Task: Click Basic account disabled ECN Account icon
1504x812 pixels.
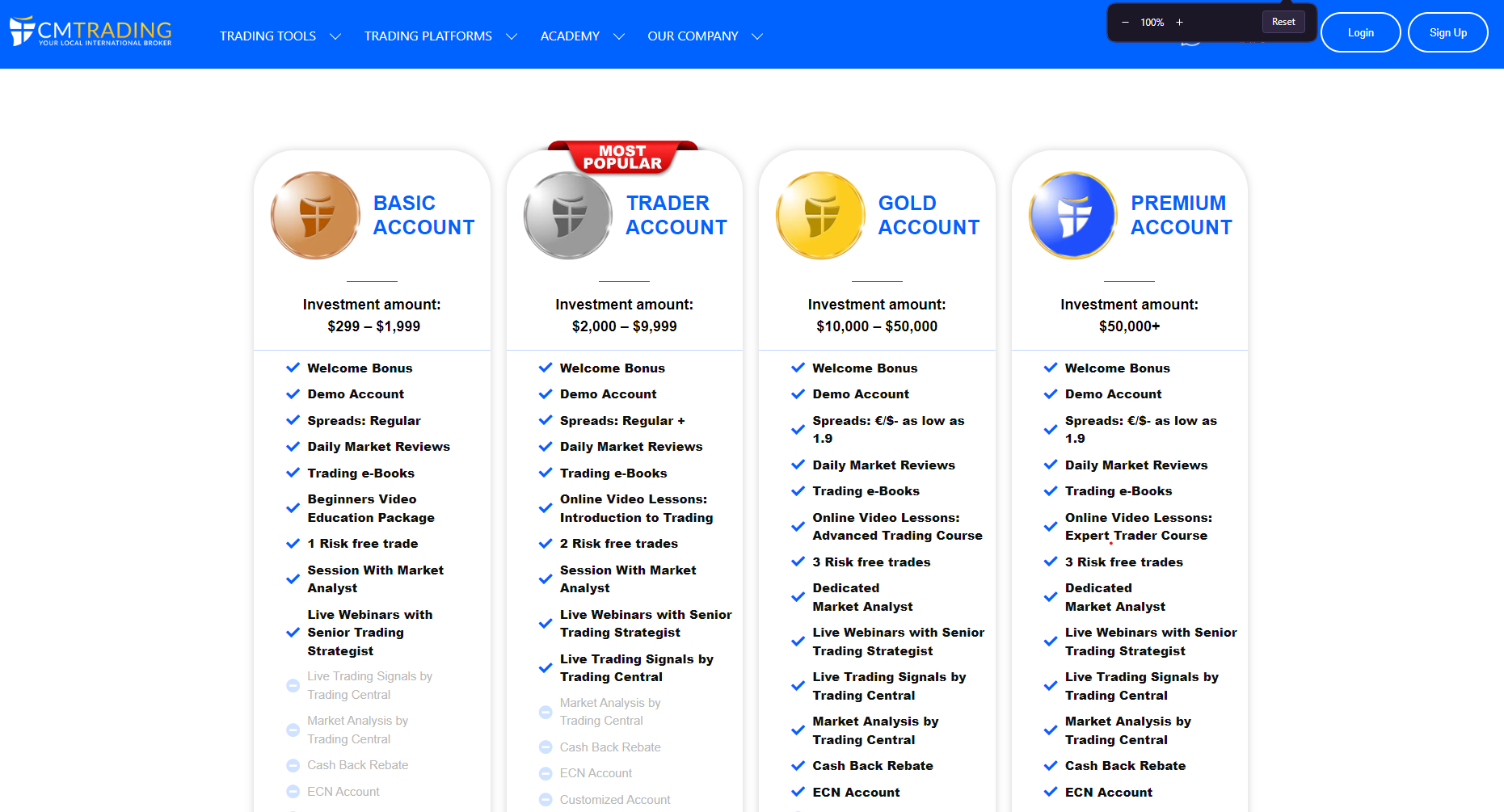Action: (293, 792)
